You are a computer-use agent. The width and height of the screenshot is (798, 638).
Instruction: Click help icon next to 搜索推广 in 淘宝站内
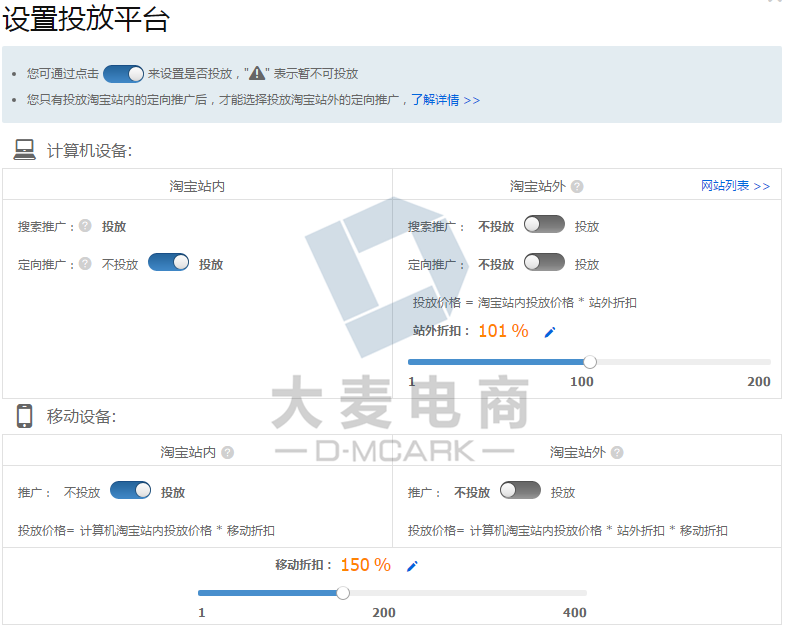(x=85, y=226)
